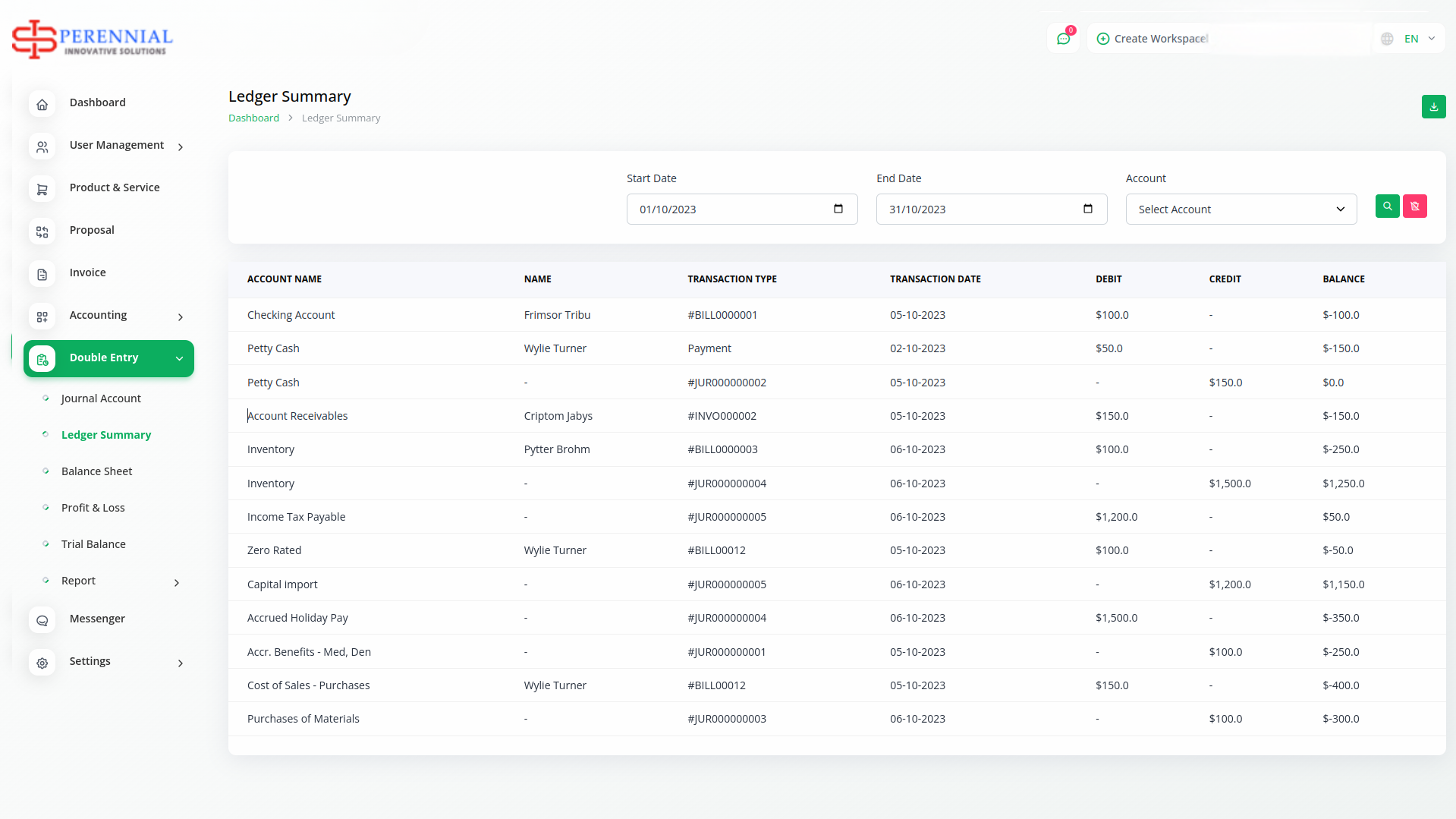Expand the User Management submenu
Viewport: 1456px width, 819px height.
(x=180, y=147)
